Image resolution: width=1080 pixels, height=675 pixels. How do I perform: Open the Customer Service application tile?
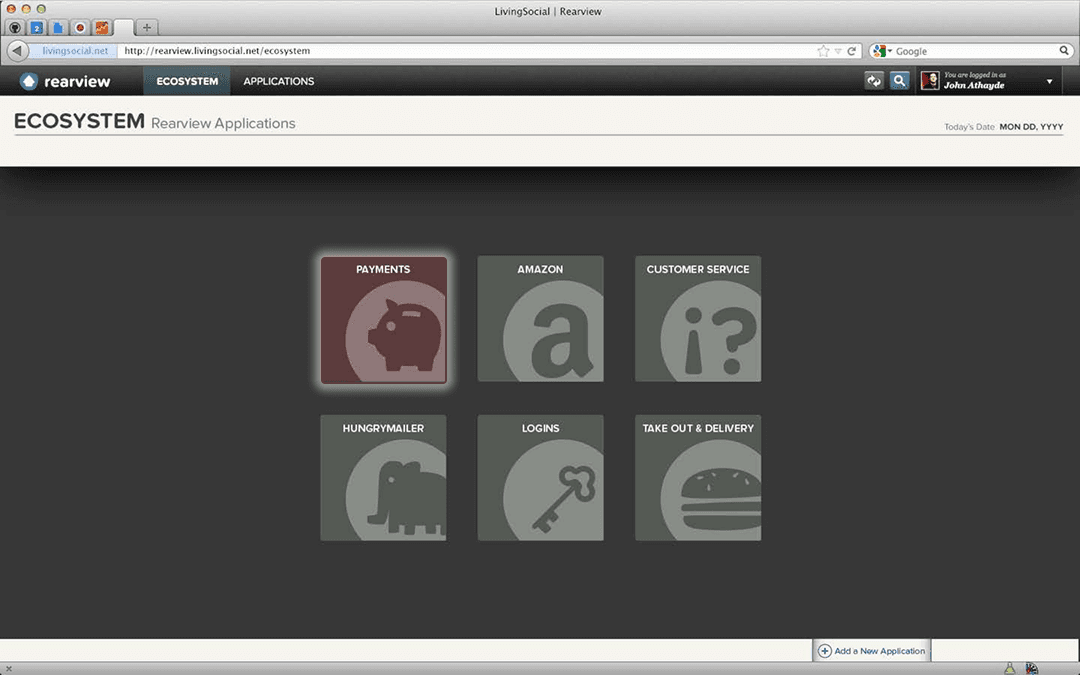click(x=698, y=319)
